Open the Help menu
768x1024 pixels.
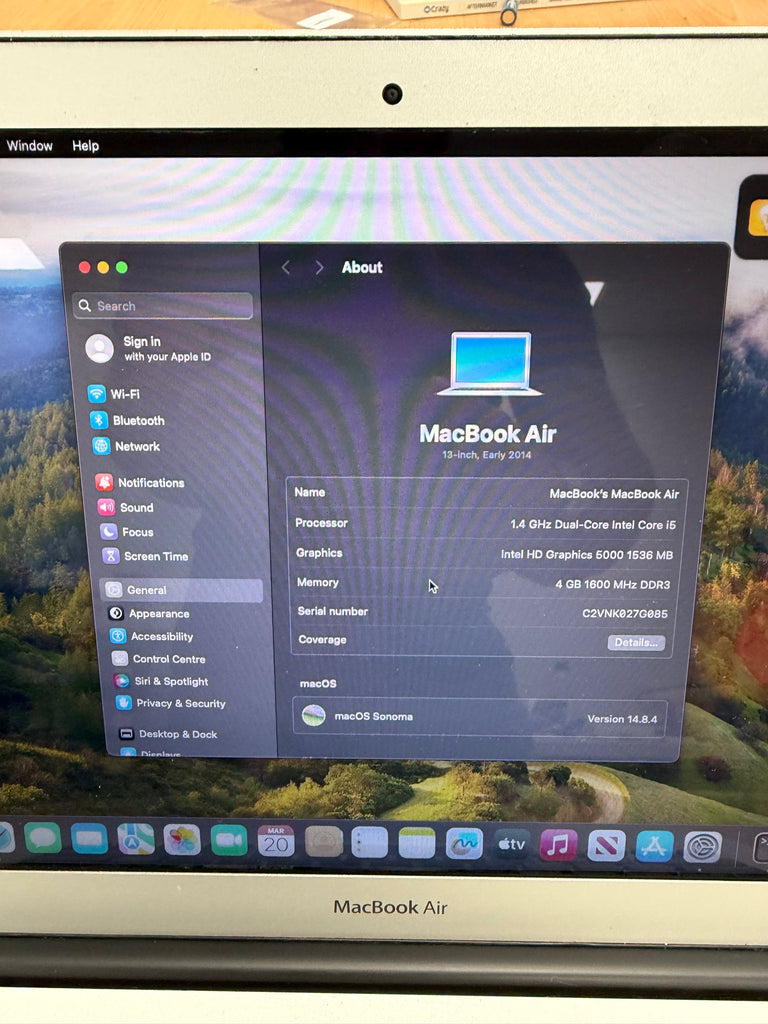[86, 146]
